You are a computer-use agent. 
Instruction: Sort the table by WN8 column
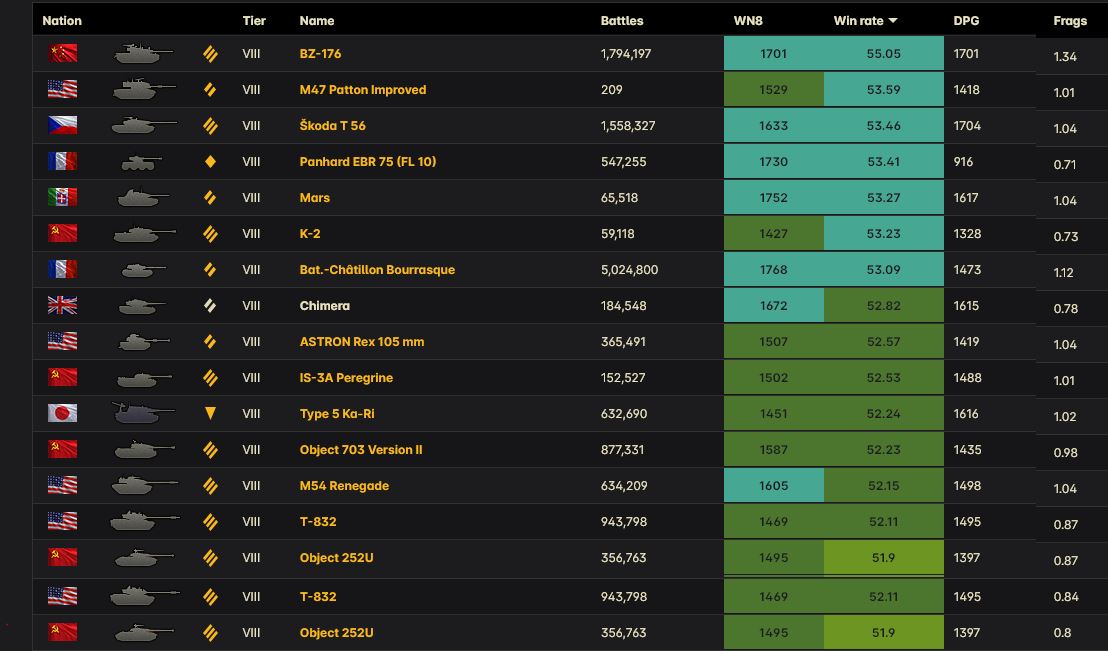coord(748,21)
